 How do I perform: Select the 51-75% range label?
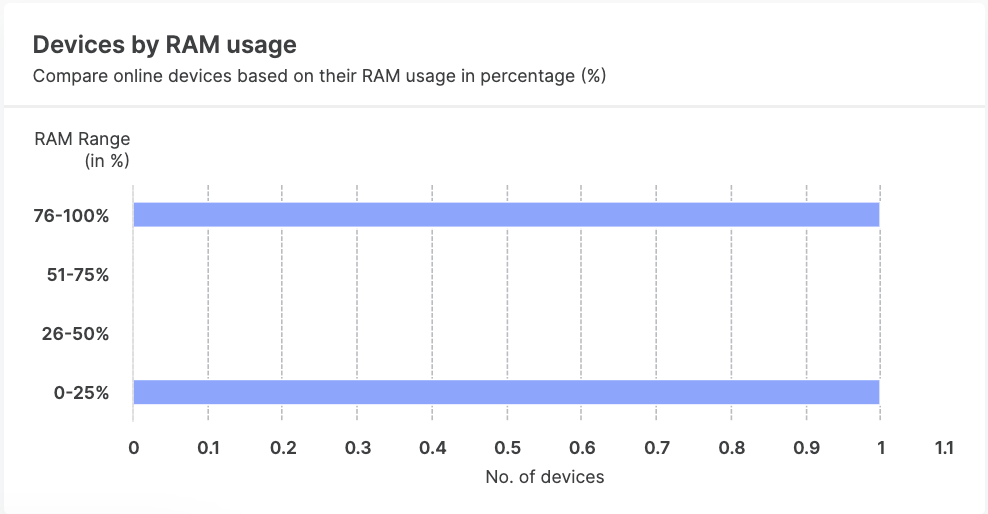[x=78, y=274]
